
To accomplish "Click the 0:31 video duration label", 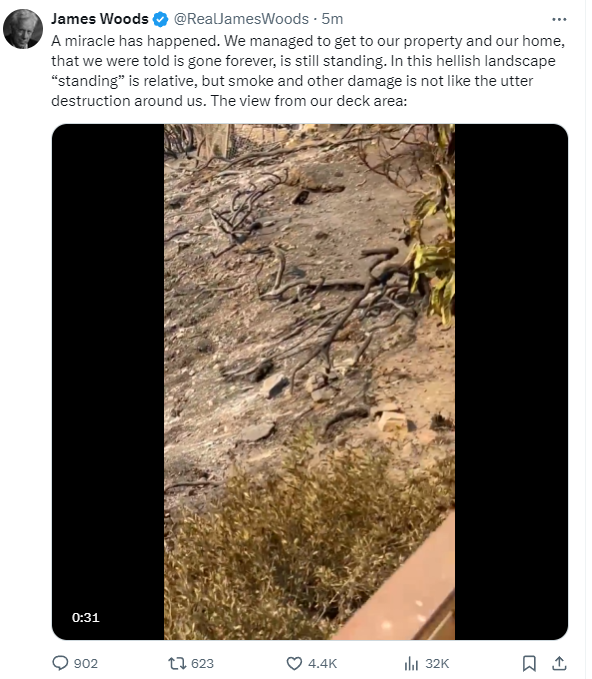I will [x=86, y=618].
